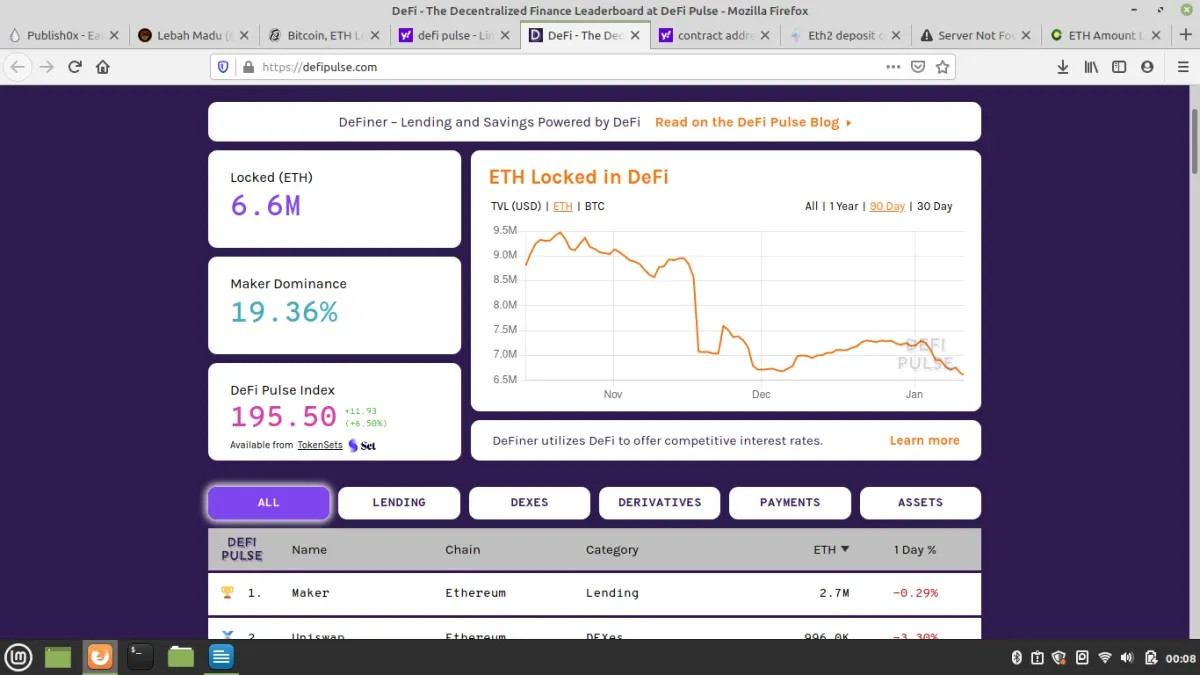Click the Category column header
Screen dimensions: 1200x675
point(612,550)
